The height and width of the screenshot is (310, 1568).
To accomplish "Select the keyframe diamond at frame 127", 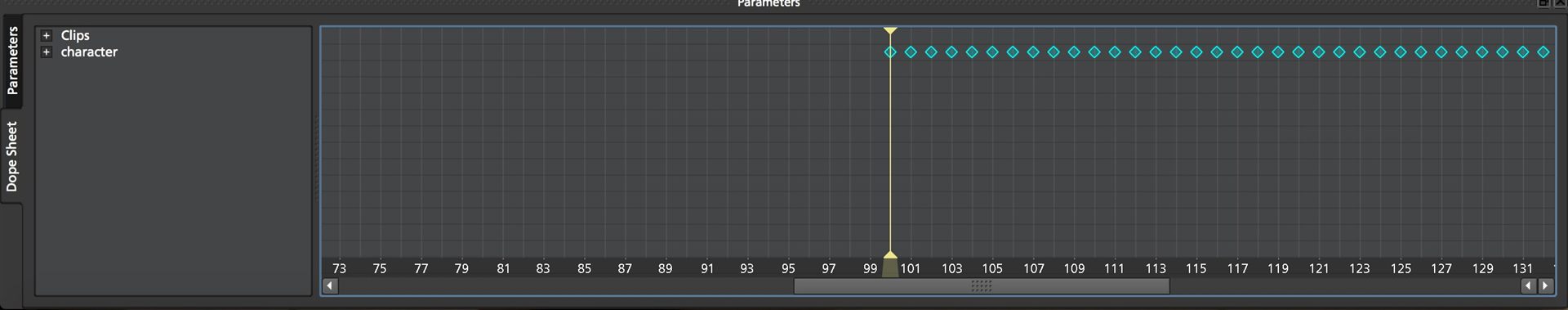I will coord(1441,52).
